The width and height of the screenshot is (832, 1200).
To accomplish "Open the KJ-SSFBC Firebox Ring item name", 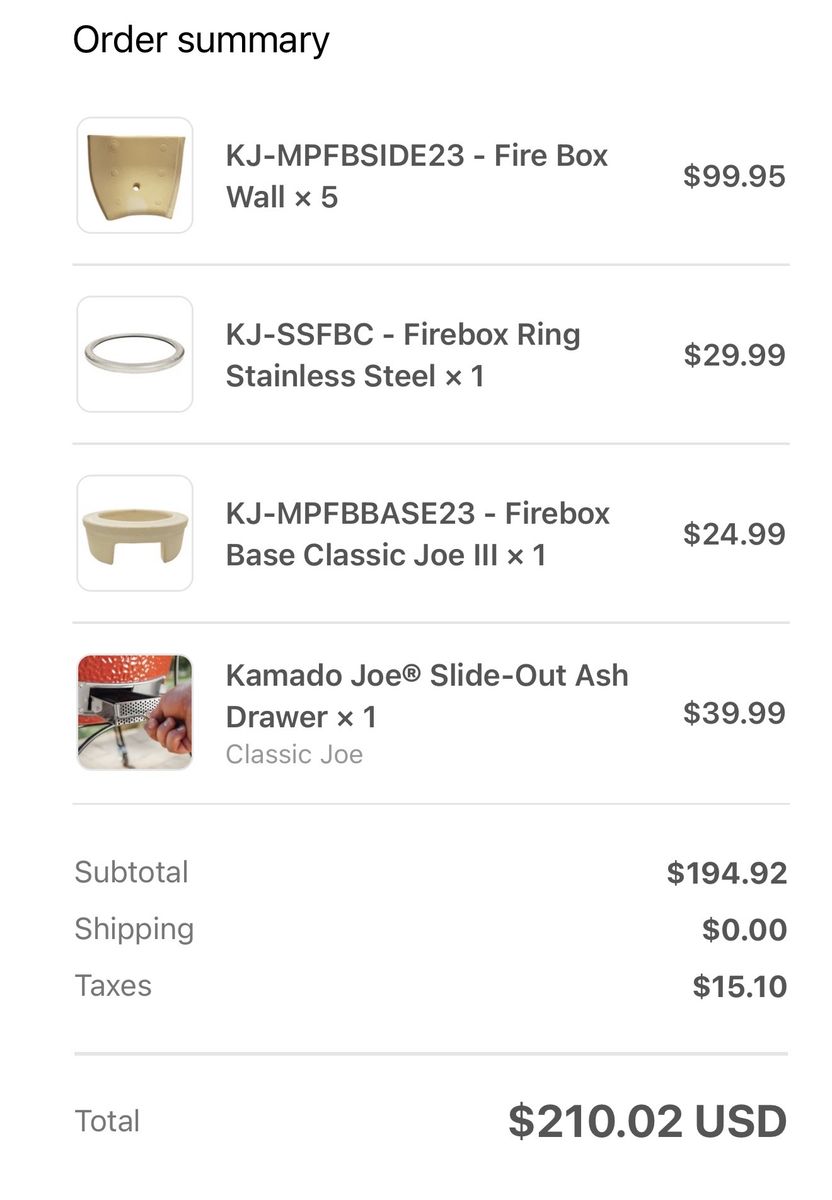I will (403, 355).
